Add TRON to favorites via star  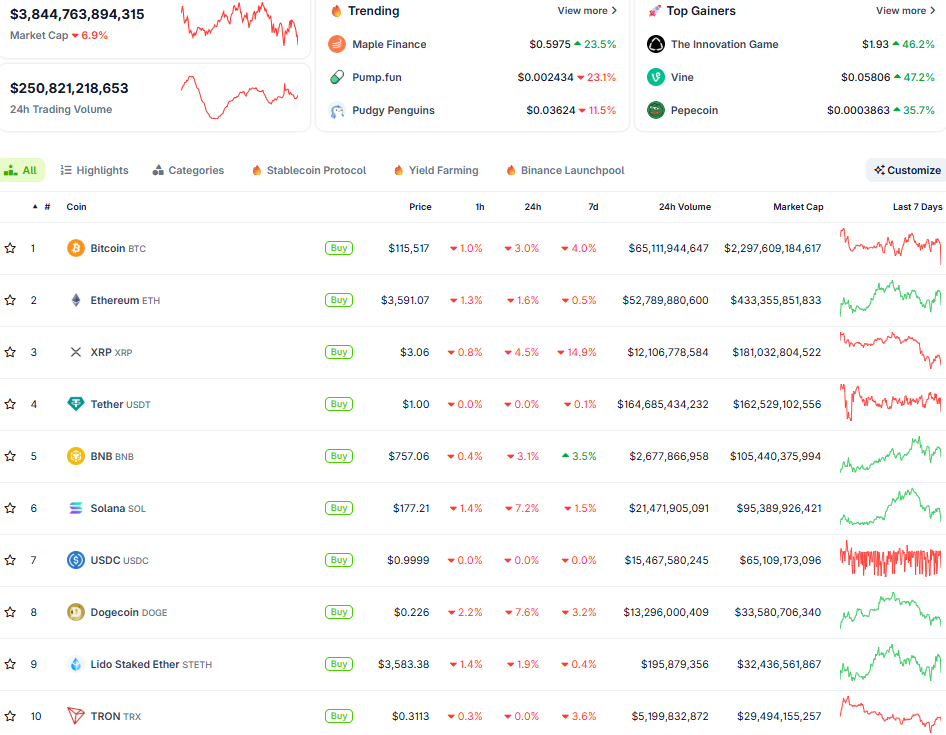point(11,715)
